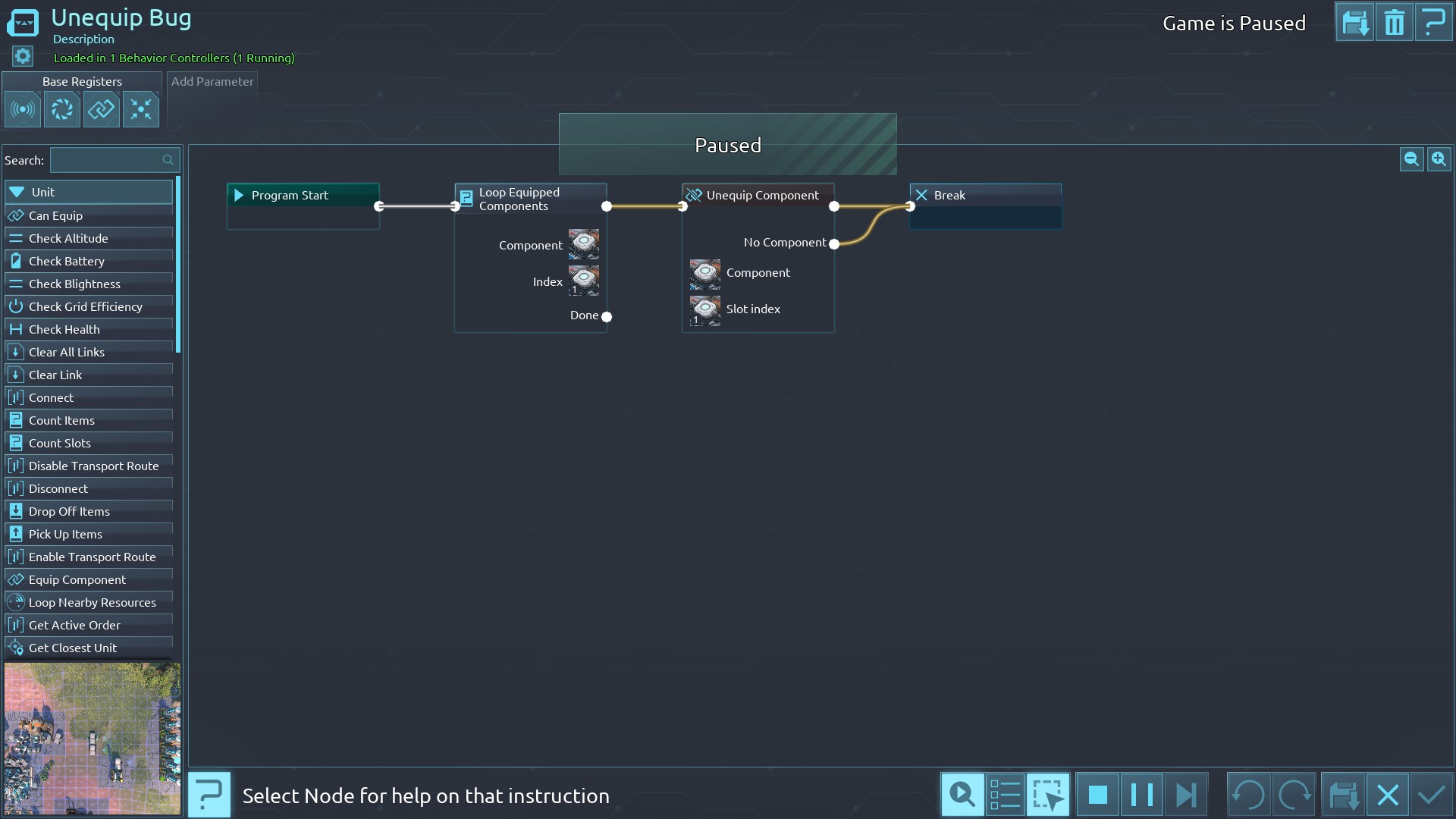This screenshot has width=1456, height=819.
Task: Delete the behavior with the trash icon
Action: [x=1394, y=23]
